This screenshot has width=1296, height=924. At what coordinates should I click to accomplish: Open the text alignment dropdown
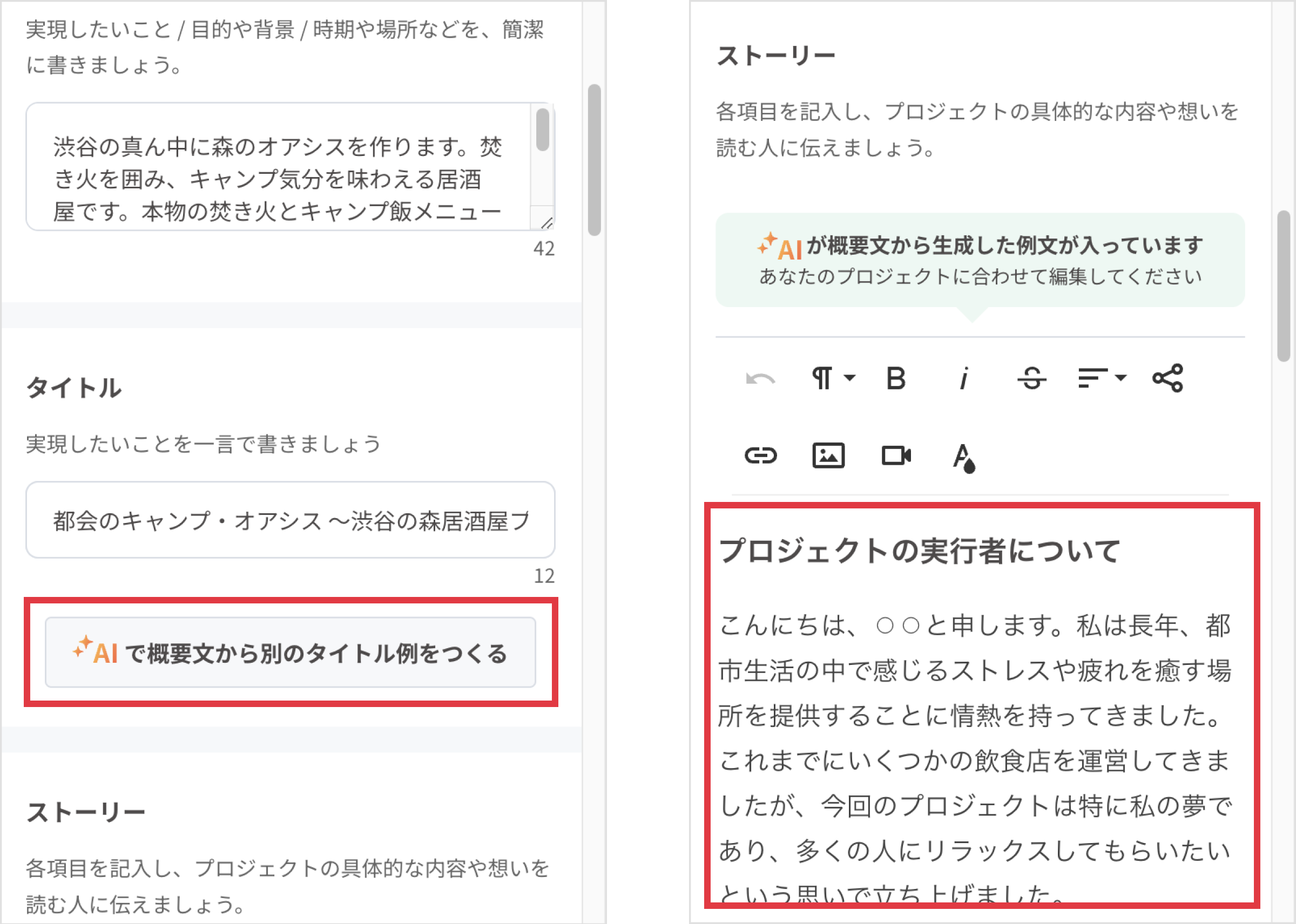point(1102,377)
